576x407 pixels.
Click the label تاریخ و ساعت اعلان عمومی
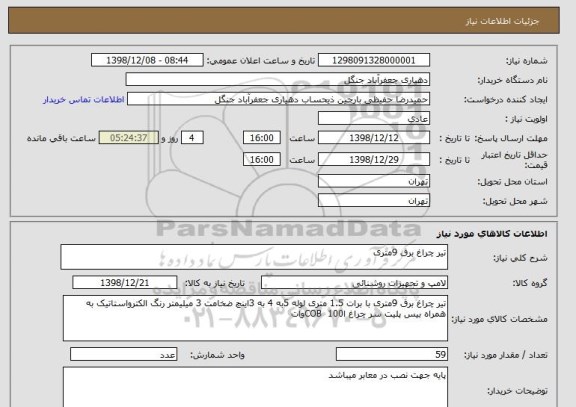point(261,61)
